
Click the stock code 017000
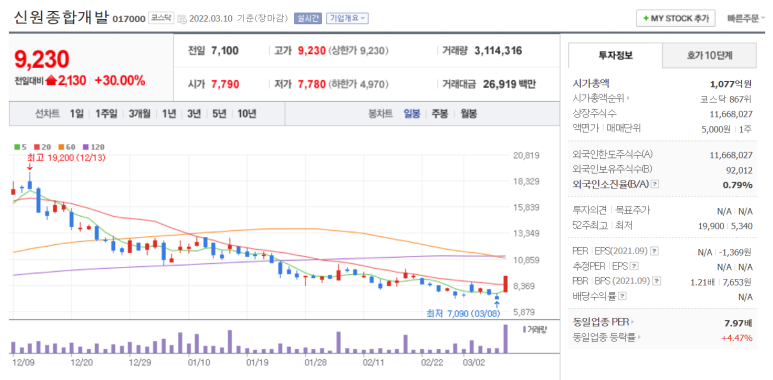point(129,19)
